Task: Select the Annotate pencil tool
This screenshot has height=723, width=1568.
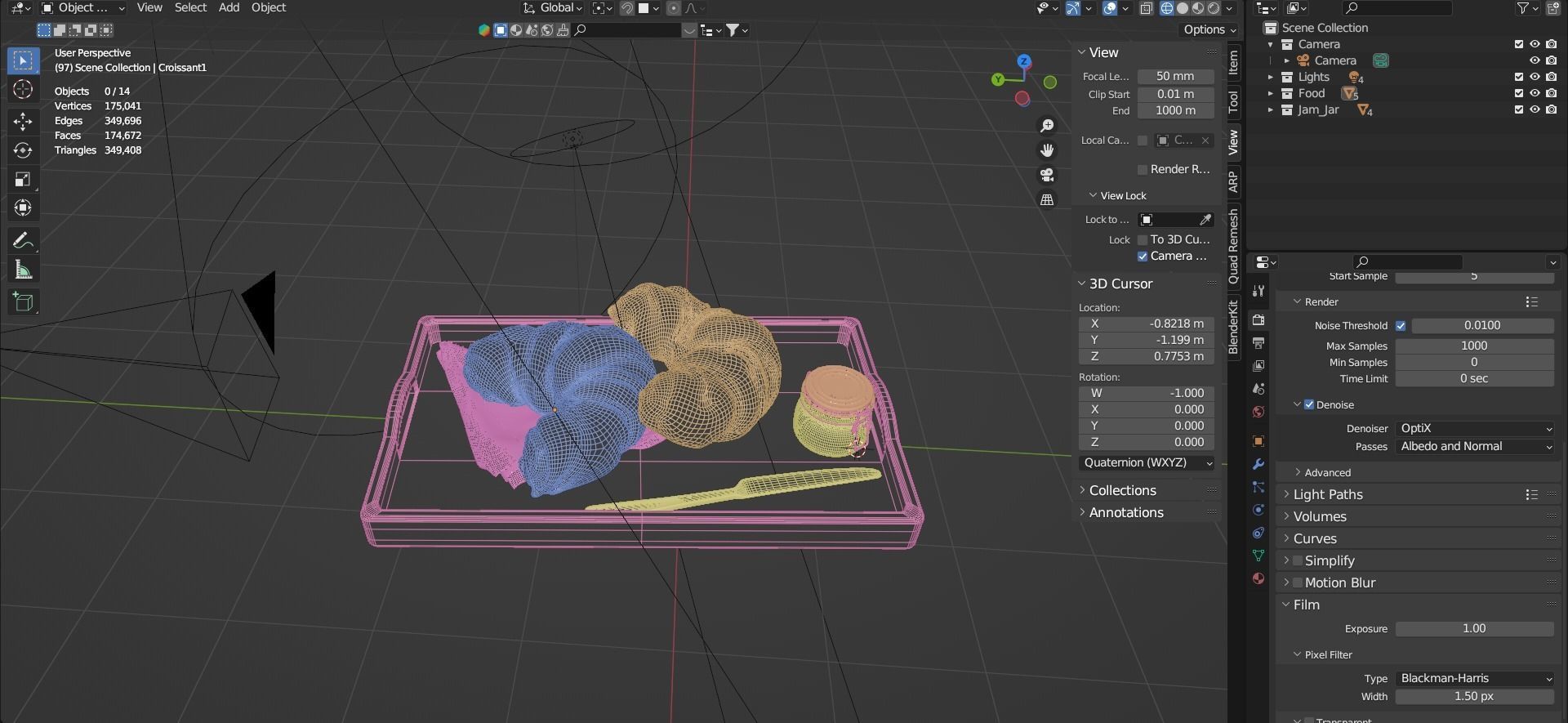Action: [x=23, y=240]
